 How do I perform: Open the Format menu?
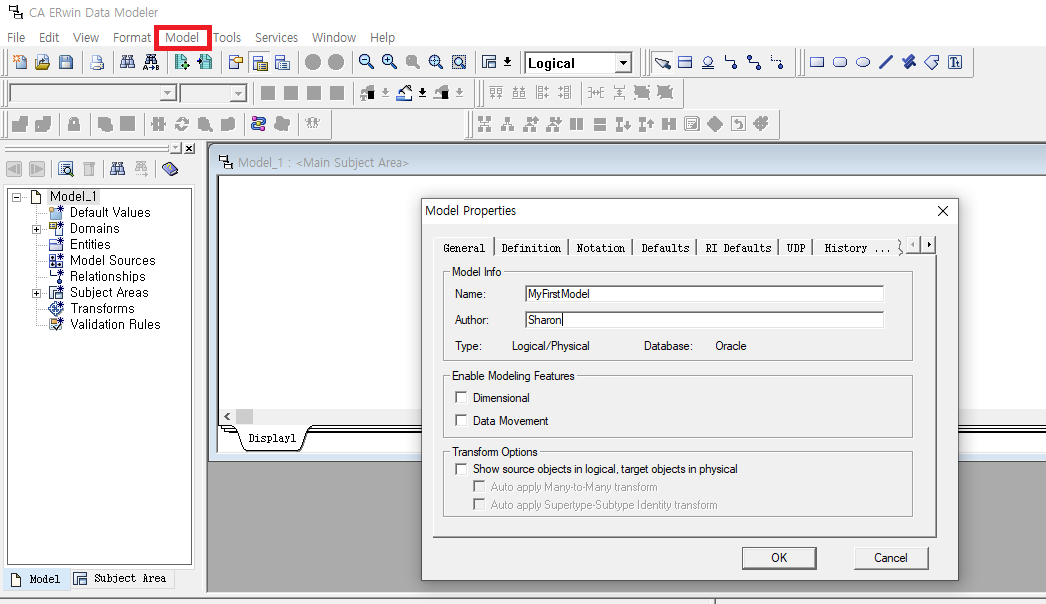coord(131,37)
